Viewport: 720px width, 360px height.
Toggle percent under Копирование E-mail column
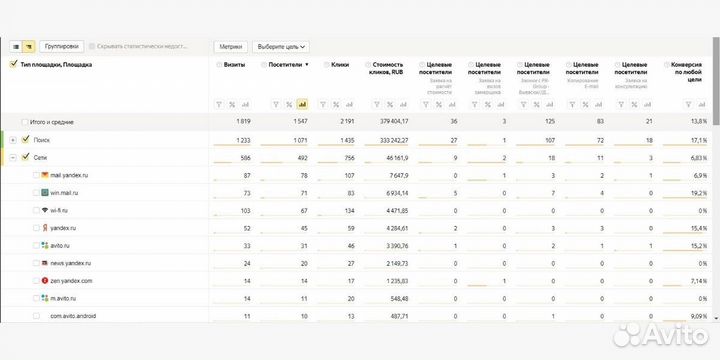[585, 105]
